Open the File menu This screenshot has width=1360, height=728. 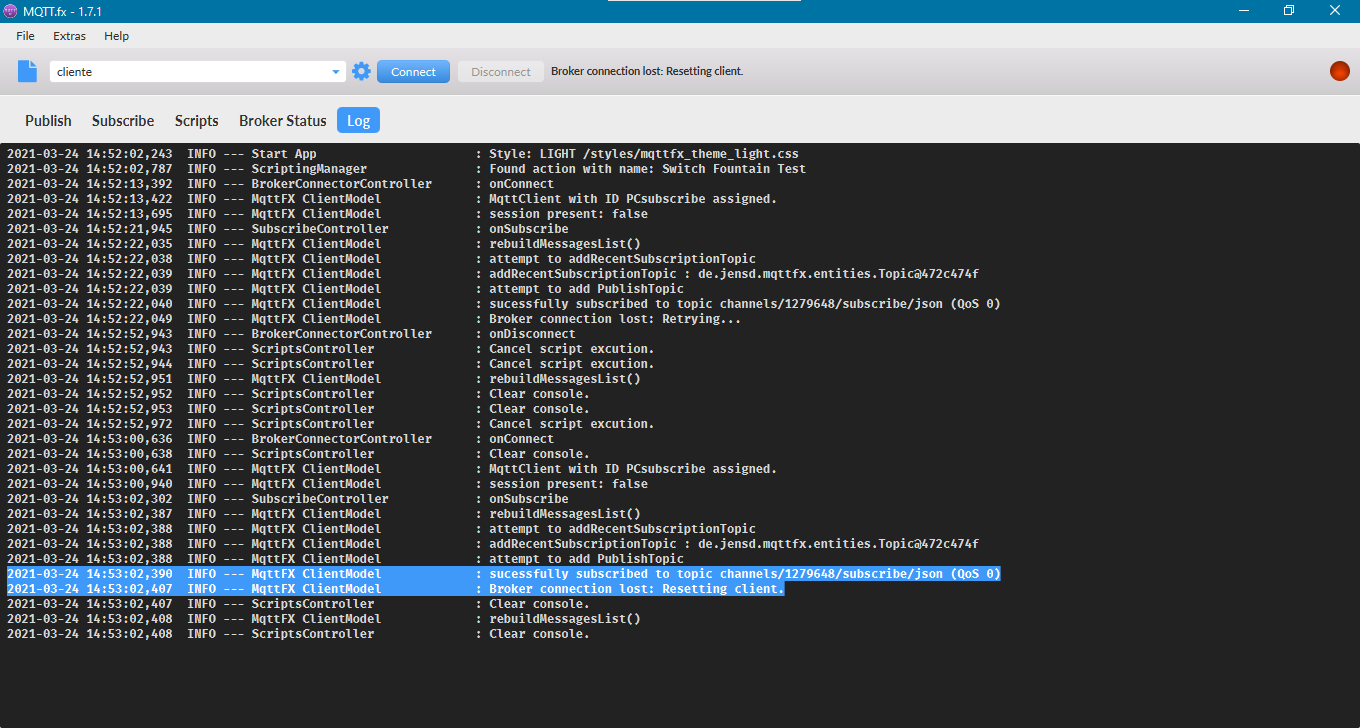tap(25, 36)
